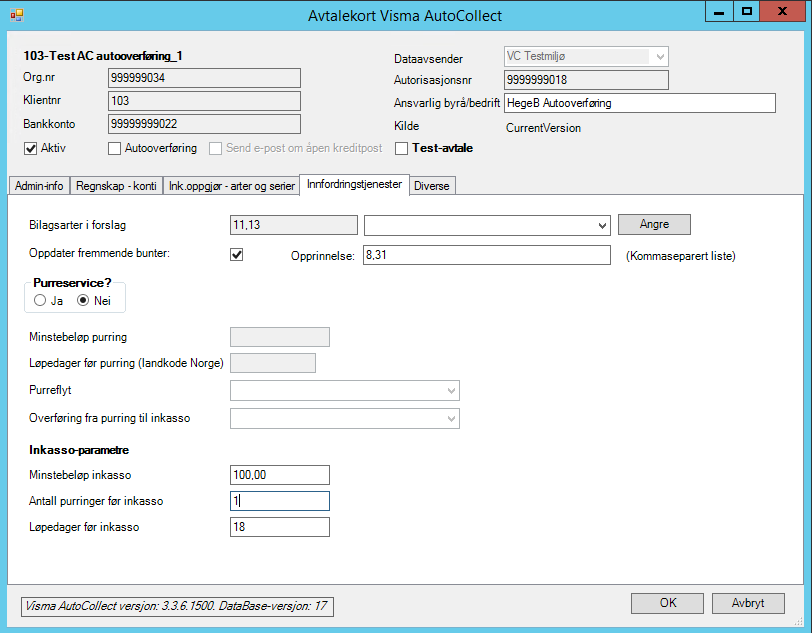Confirm with the OK button
The width and height of the screenshot is (812, 633).
coord(668,603)
